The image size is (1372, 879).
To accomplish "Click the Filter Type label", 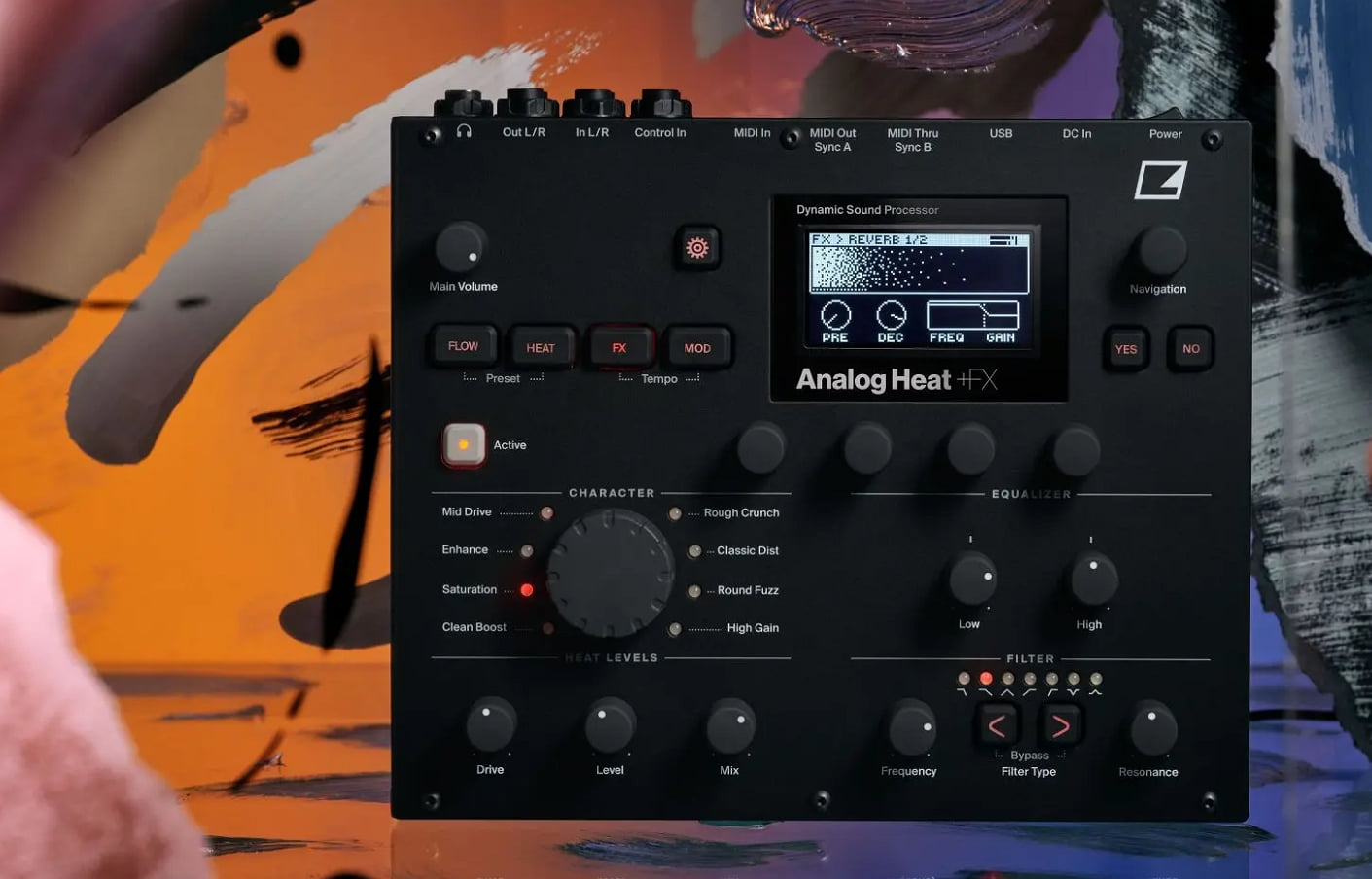I will [x=1029, y=771].
